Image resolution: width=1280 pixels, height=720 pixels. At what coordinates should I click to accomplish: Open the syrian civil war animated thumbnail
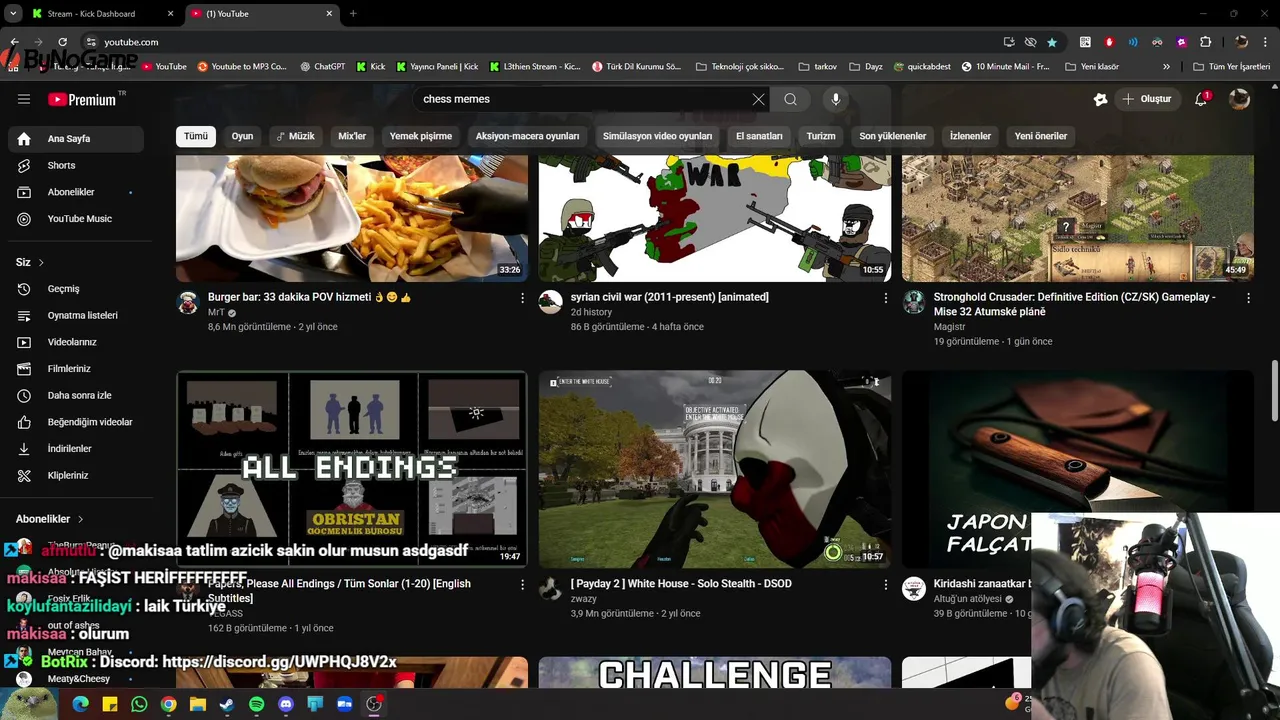715,218
